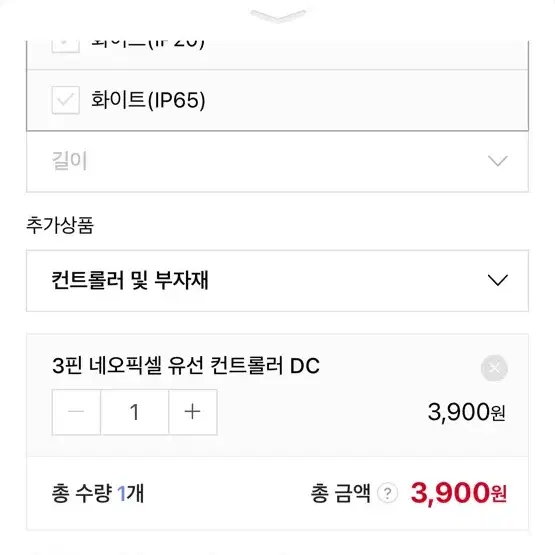
Task: Open the 총 금액 help question mark
Action: click(388, 493)
